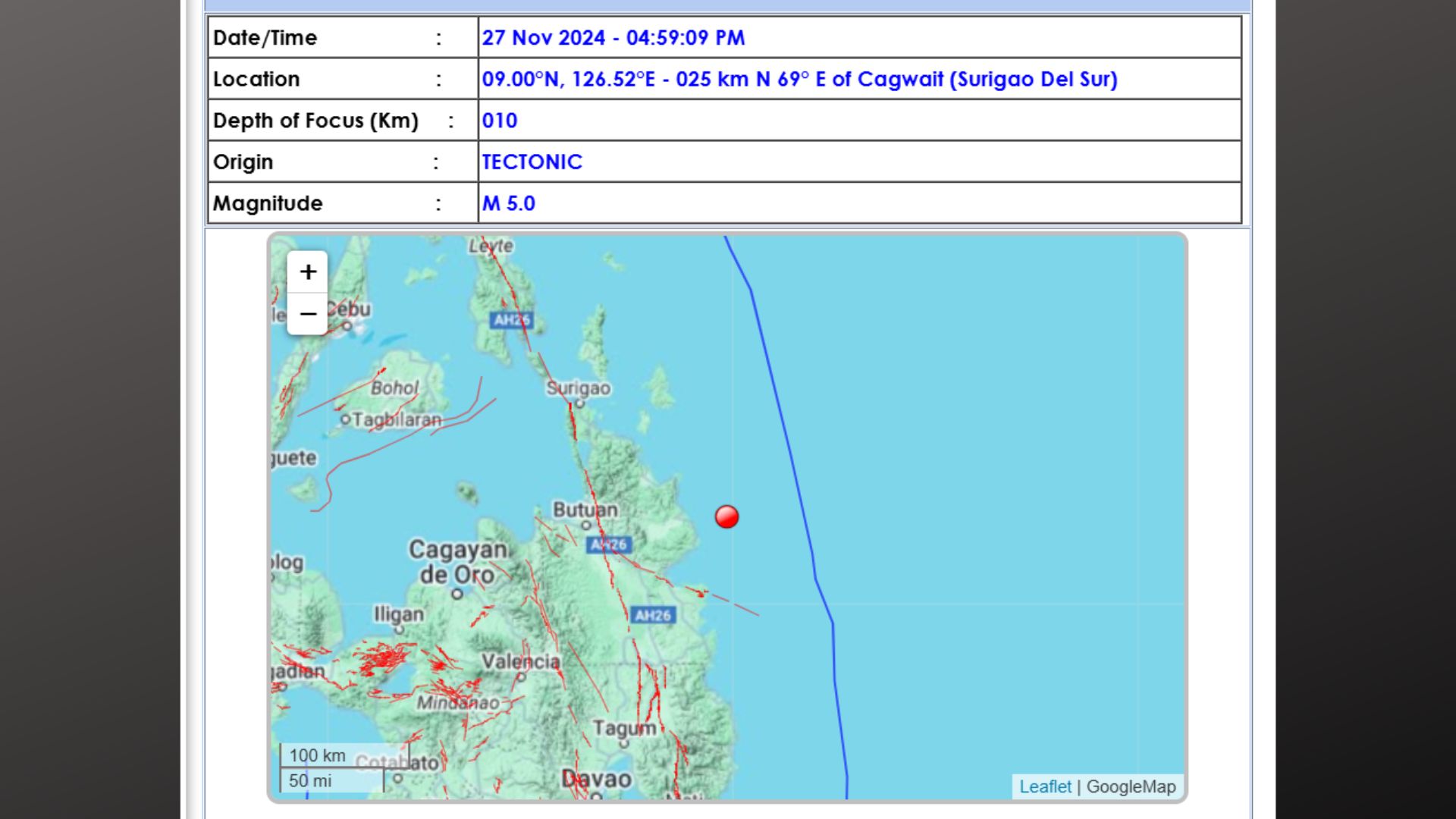Select the location coordinates text near Cagwait

[x=799, y=79]
